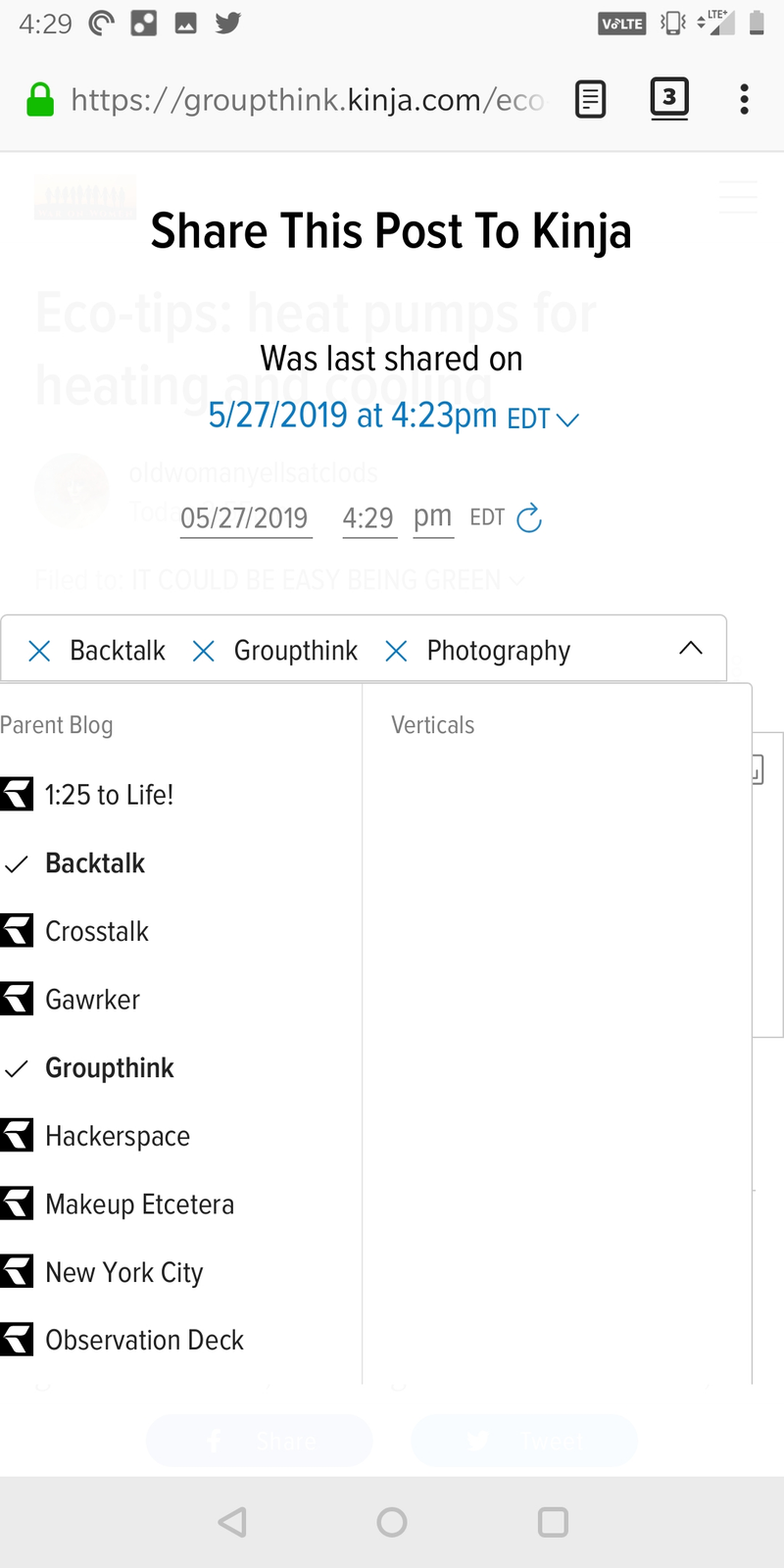This screenshot has height=1568, width=784.
Task: Open the browser reader mode icon
Action: pyautogui.click(x=590, y=99)
